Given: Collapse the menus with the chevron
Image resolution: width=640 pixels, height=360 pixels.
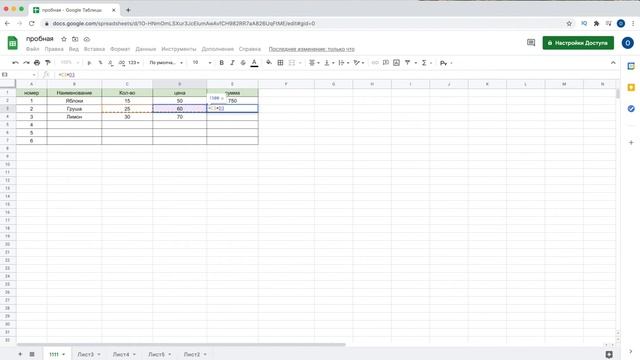Looking at the screenshot, I should [613, 63].
